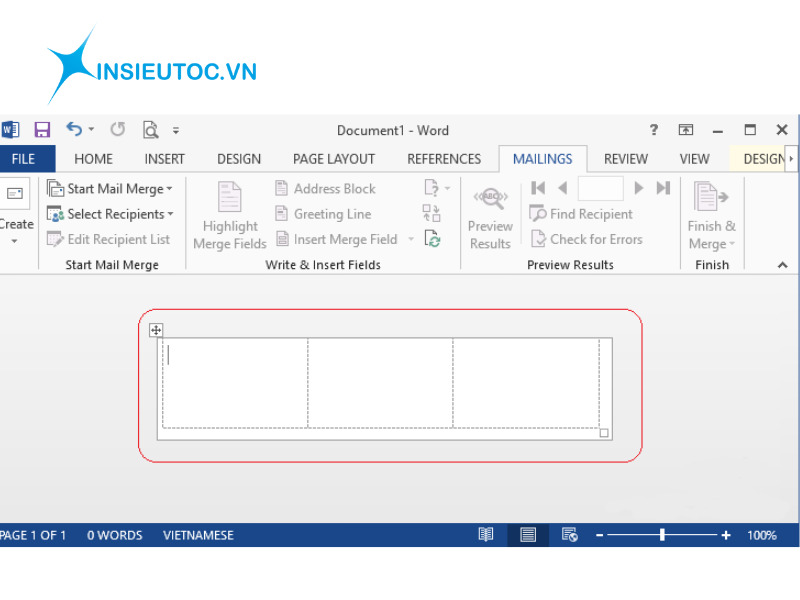800x600 pixels.
Task: Select the Print Layout view icon
Action: 527,535
